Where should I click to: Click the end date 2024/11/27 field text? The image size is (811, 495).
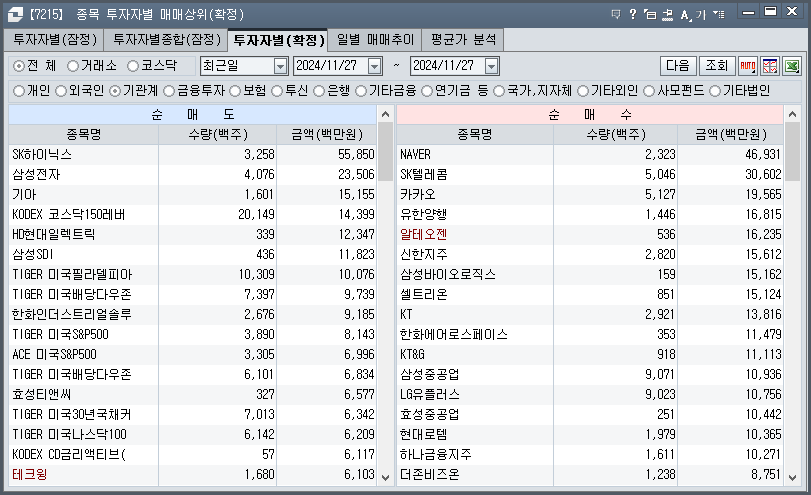(444, 66)
